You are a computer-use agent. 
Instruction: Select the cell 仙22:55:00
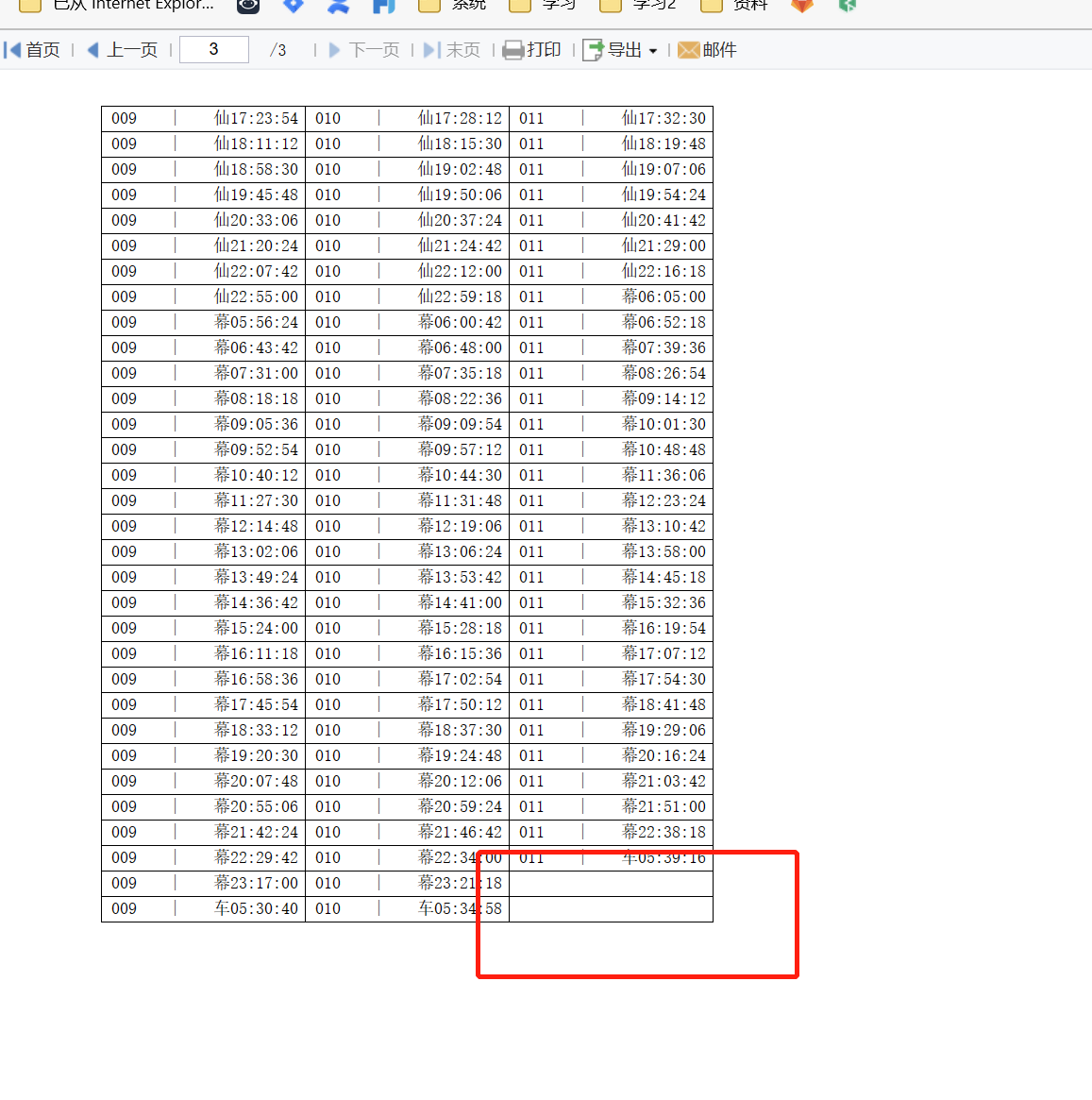pos(256,296)
